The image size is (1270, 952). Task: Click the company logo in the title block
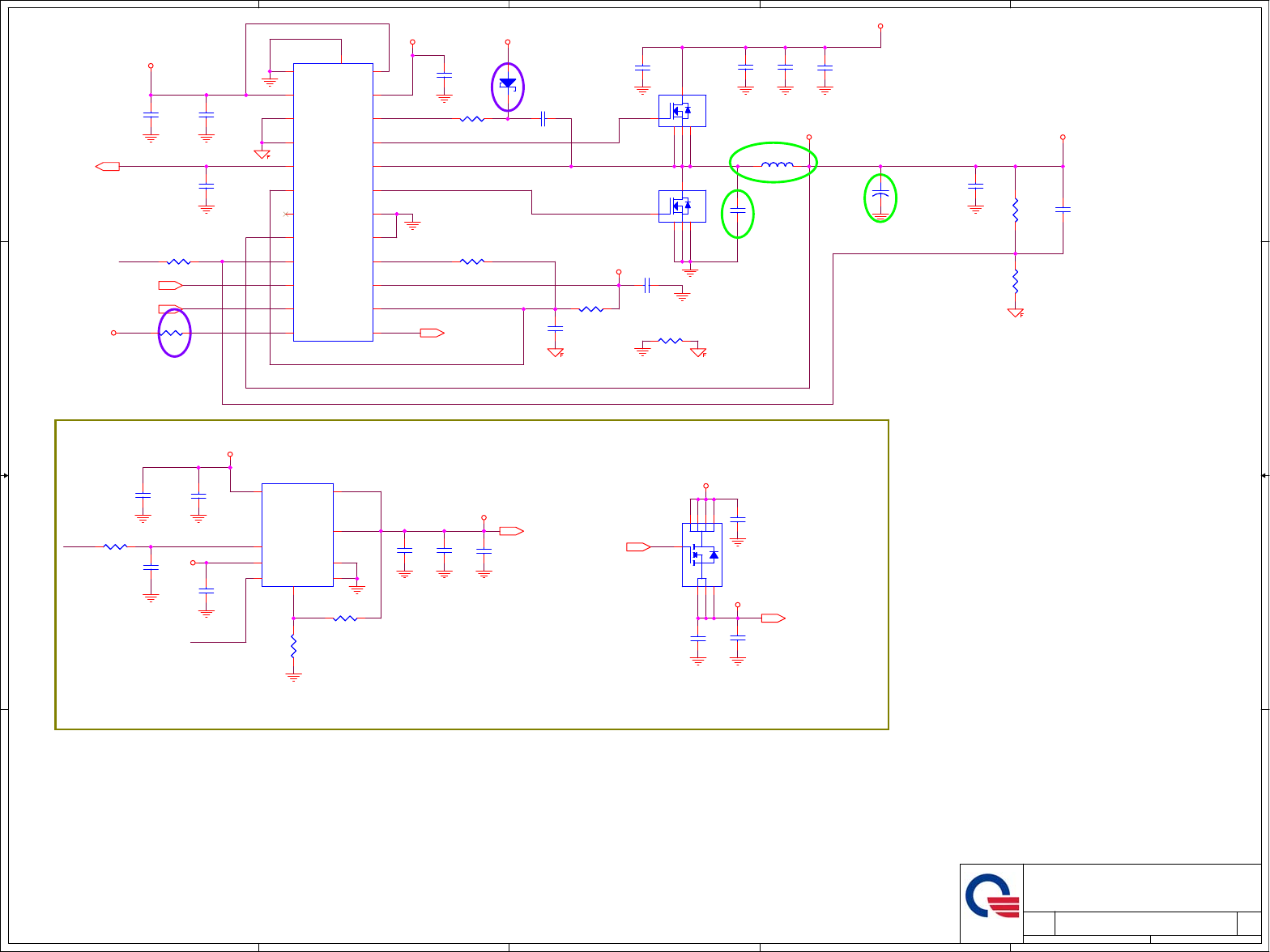click(992, 896)
